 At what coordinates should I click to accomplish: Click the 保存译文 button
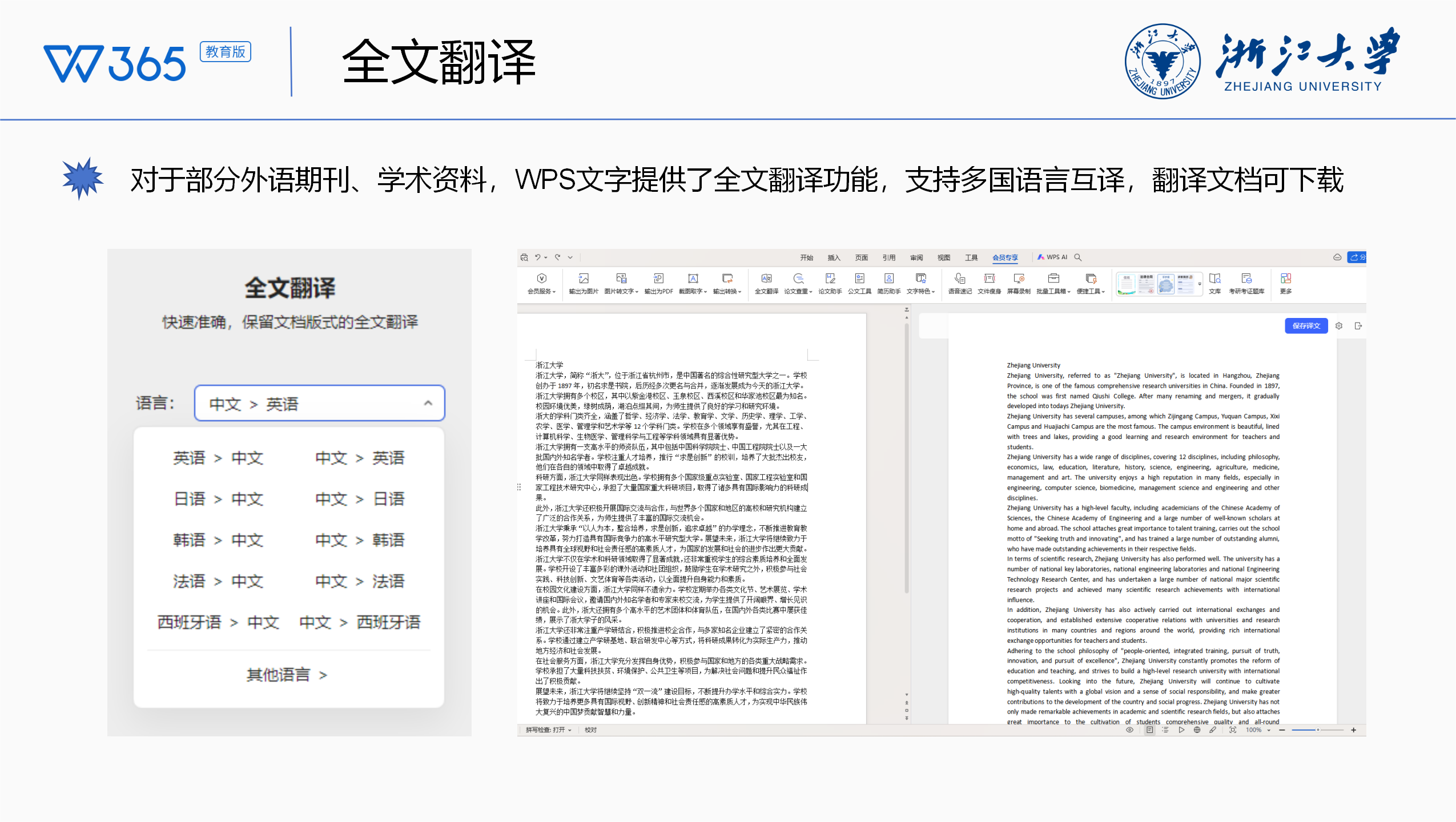pyautogui.click(x=1306, y=326)
